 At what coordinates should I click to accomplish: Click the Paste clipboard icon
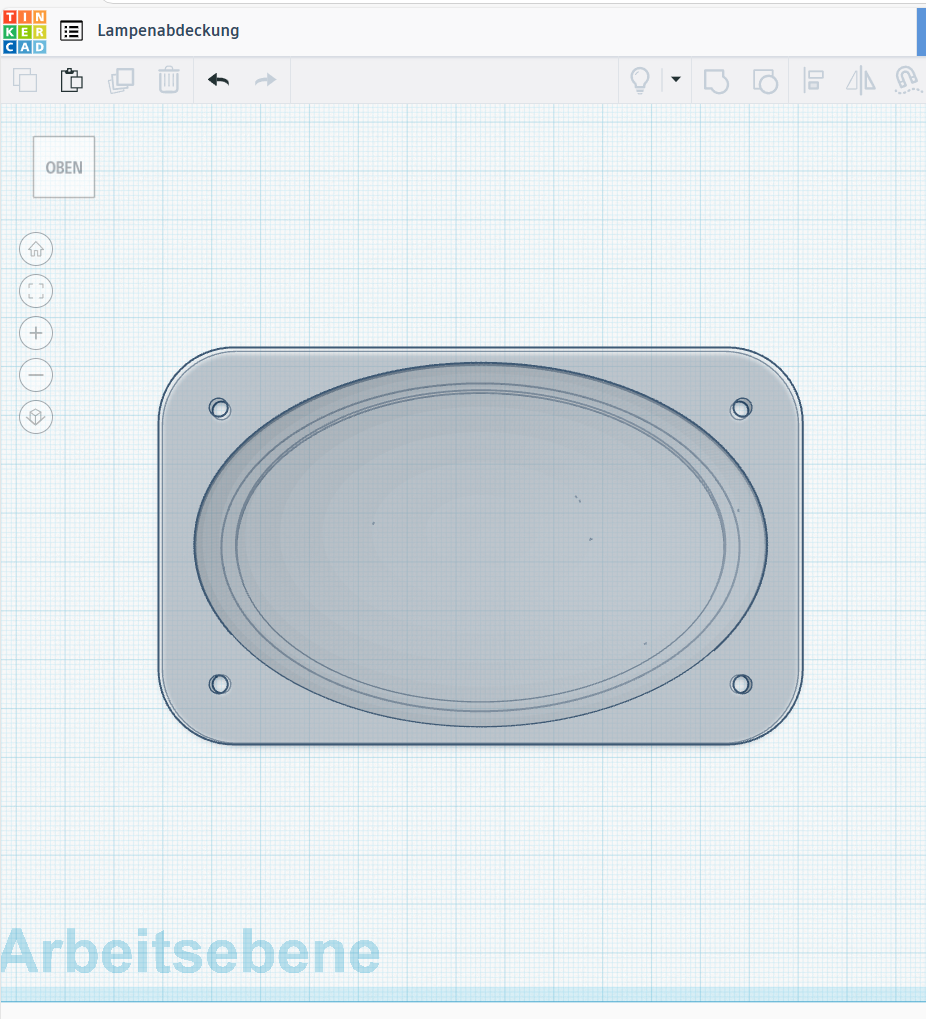pos(71,81)
